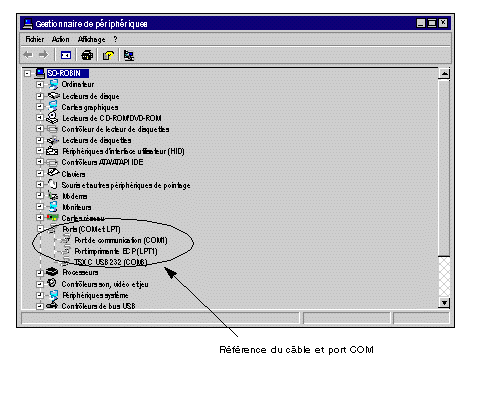Viewport: 478px width, 396px height.
Task: Expand the Contrôleurs de bus USB node
Action: (x=40, y=306)
